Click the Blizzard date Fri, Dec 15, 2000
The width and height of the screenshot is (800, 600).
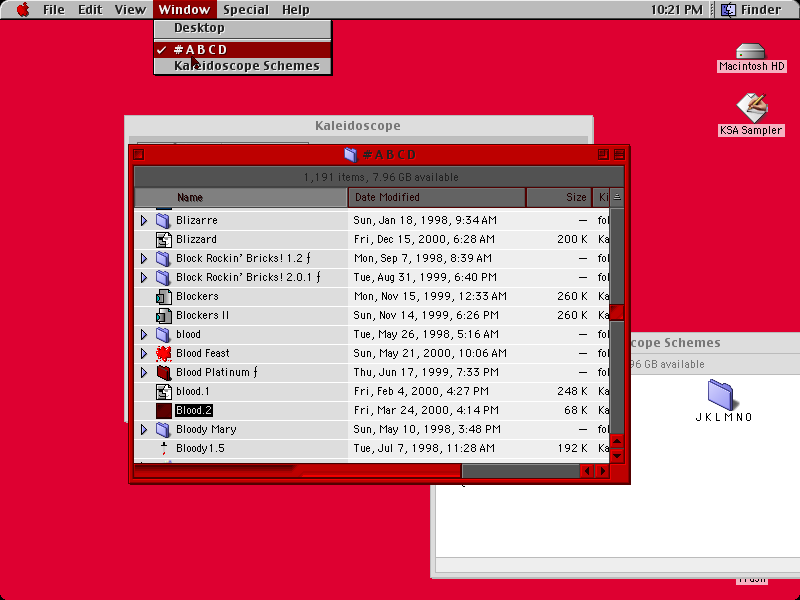tap(424, 239)
